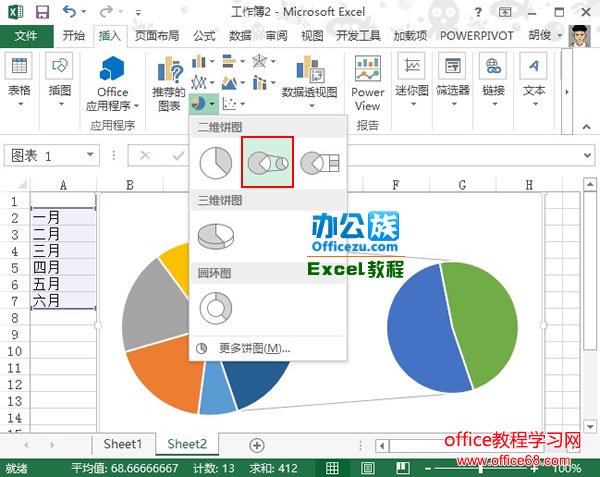Select cell containing 一月

[63, 217]
